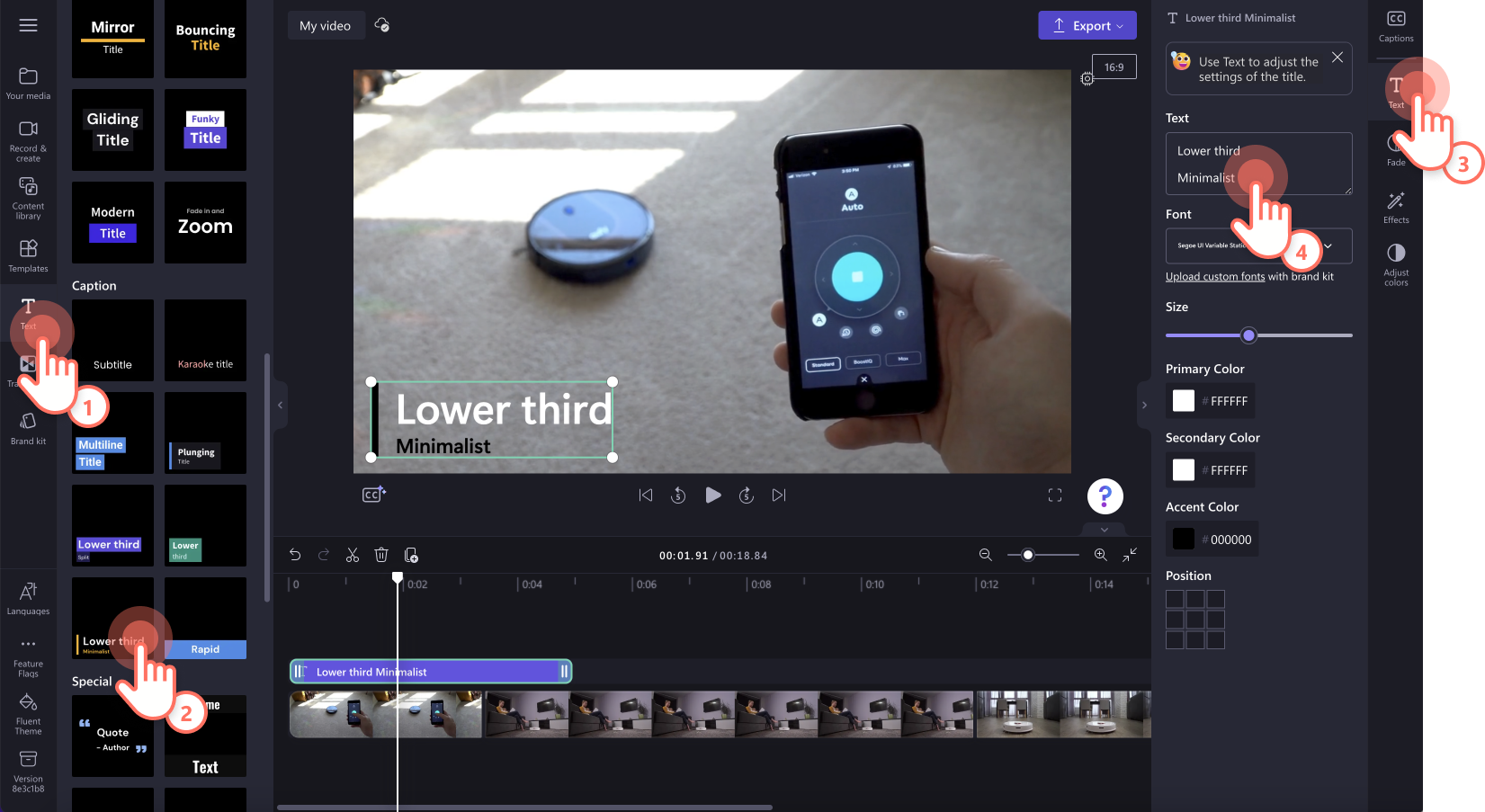Open the Font dropdown
Viewport: 1485px width, 812px height.
(x=1258, y=245)
